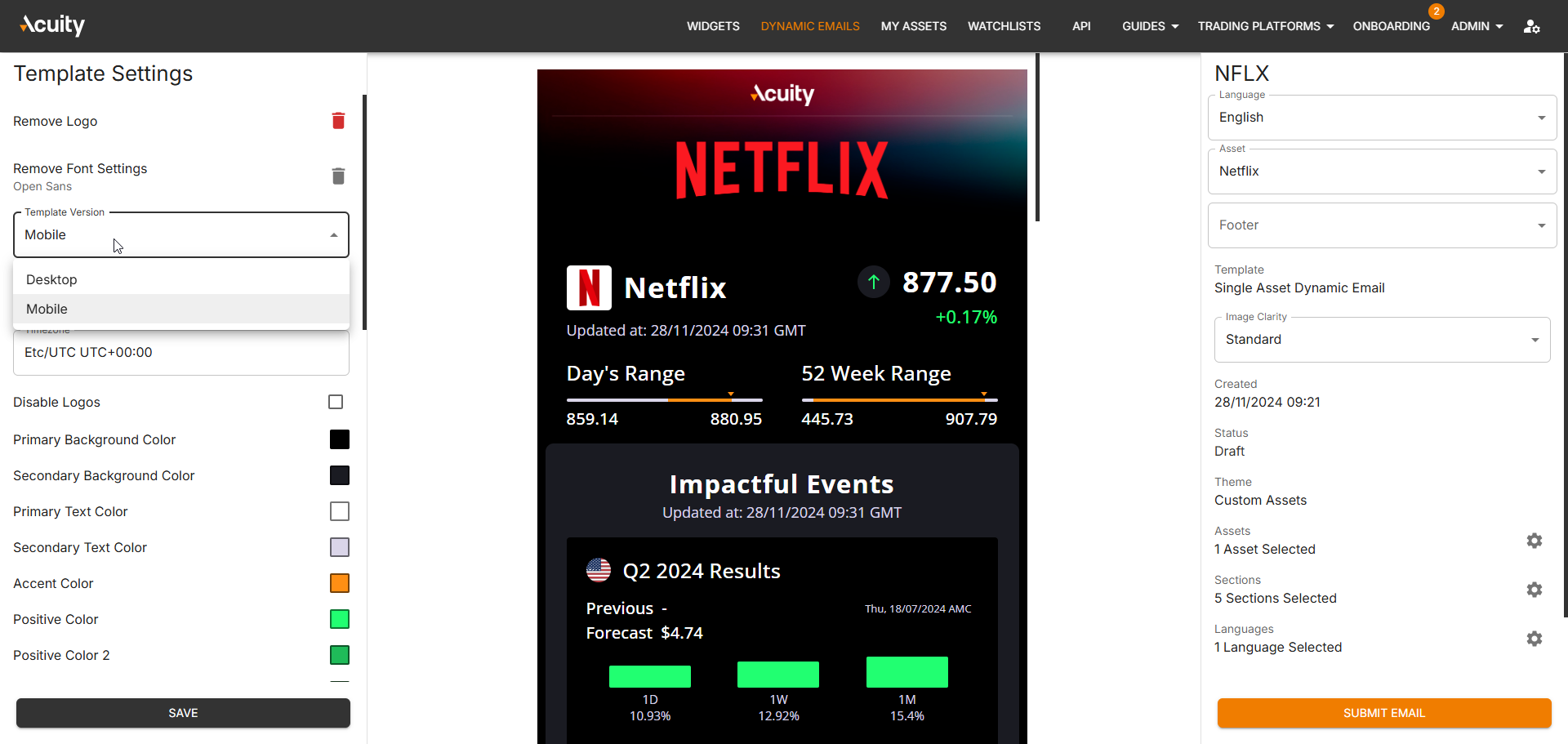Click the 1M green performance bar

(x=907, y=672)
